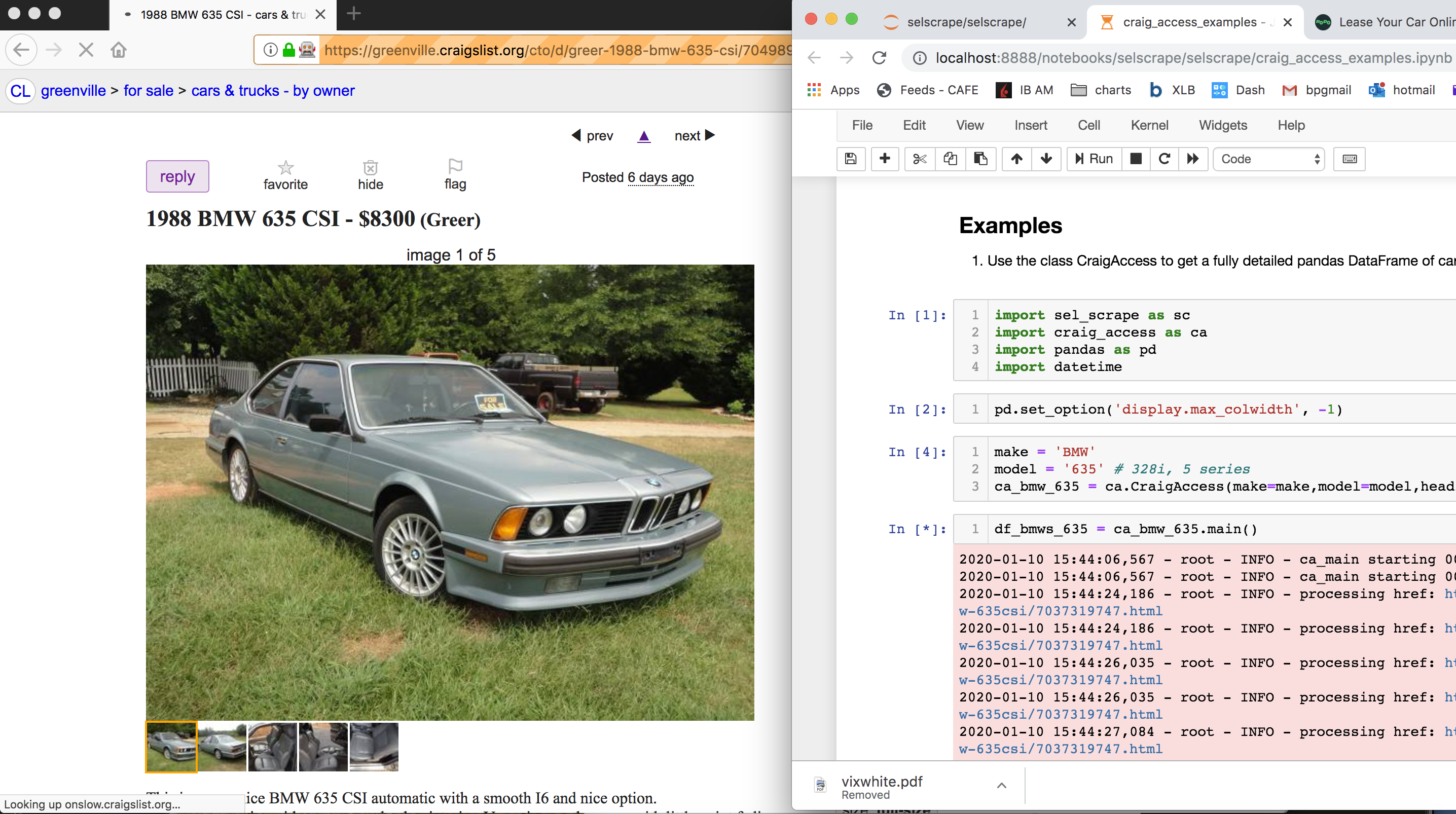1456x814 pixels.
Task: Interrupt the kernel with stop icon
Action: (1136, 159)
